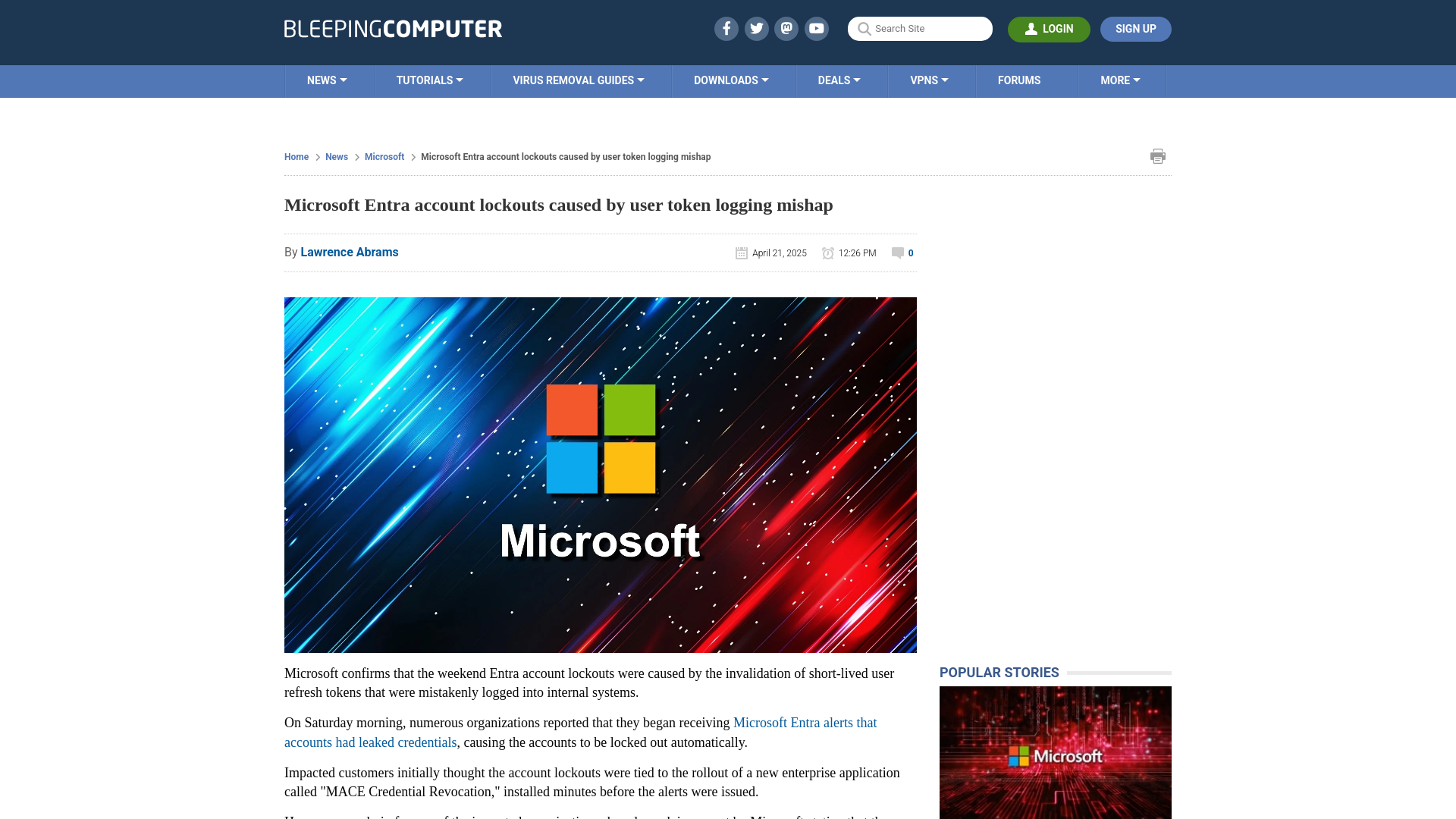Viewport: 1456px width, 819px height.
Task: Expand the TUTORIALS dropdown menu
Action: [x=429, y=80]
